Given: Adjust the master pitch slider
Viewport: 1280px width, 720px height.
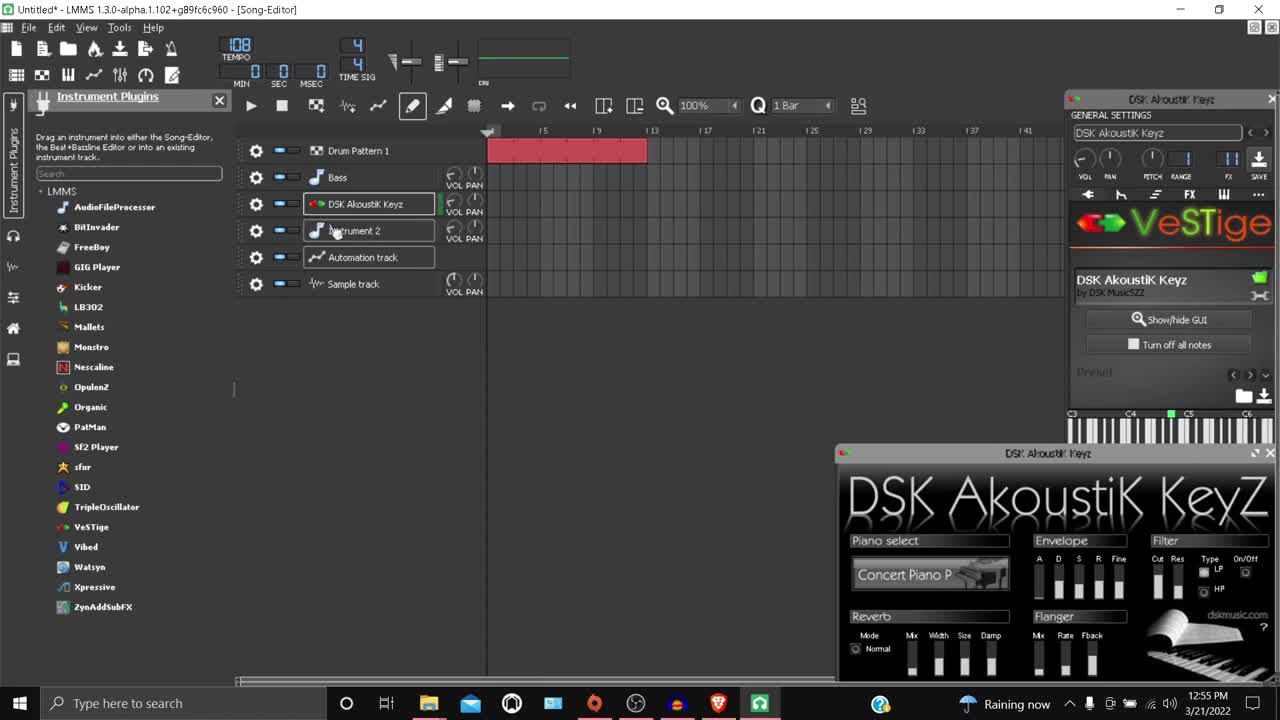Looking at the screenshot, I should [x=456, y=62].
